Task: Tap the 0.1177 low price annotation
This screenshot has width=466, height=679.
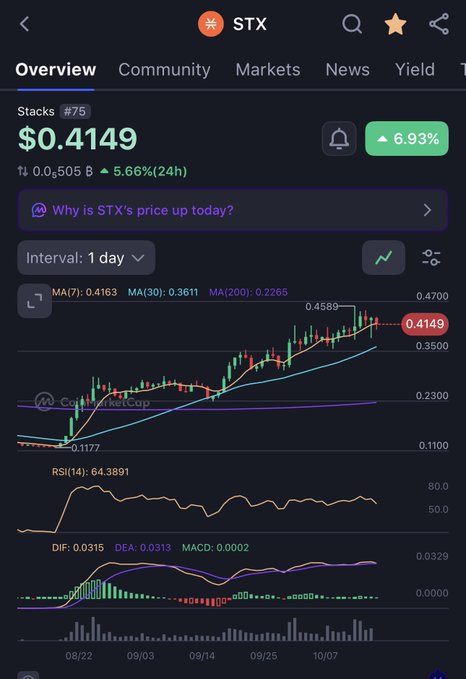Action: (85, 448)
